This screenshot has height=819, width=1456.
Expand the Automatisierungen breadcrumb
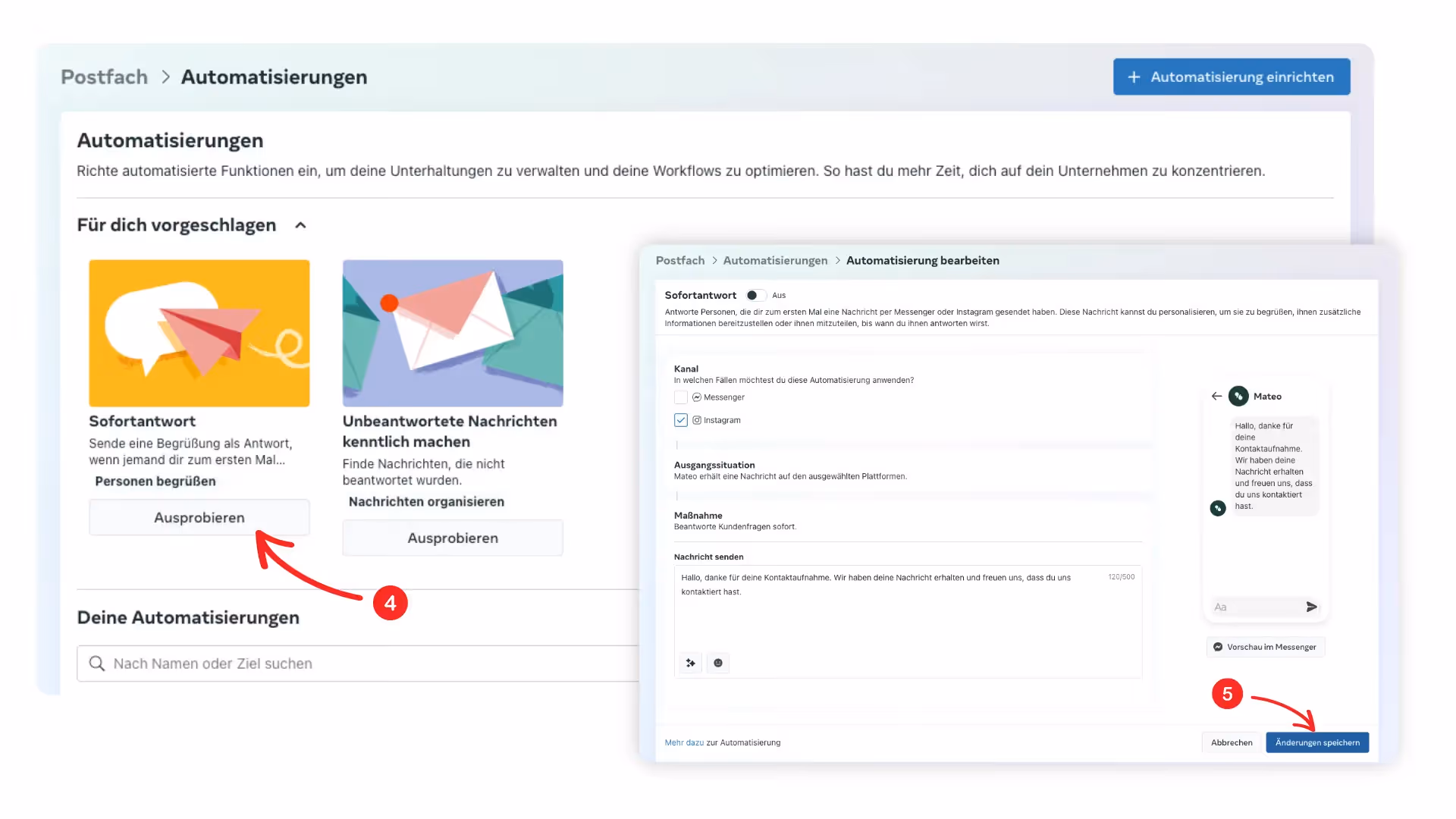click(274, 77)
